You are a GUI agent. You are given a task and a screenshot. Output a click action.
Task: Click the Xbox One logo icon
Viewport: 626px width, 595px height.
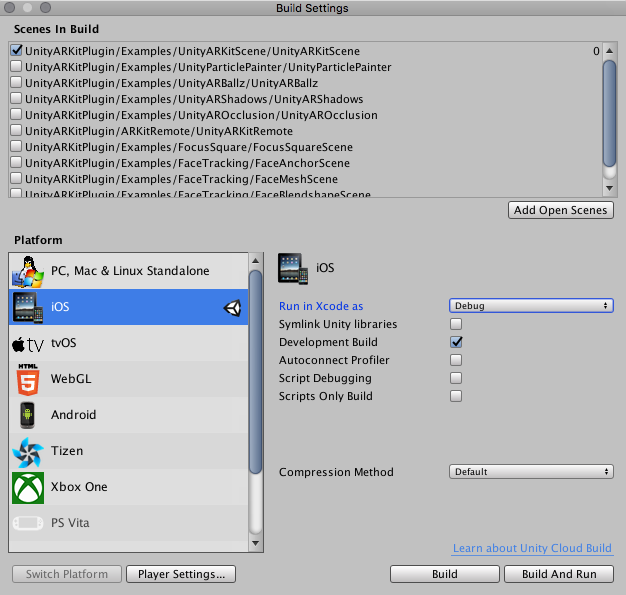28,488
